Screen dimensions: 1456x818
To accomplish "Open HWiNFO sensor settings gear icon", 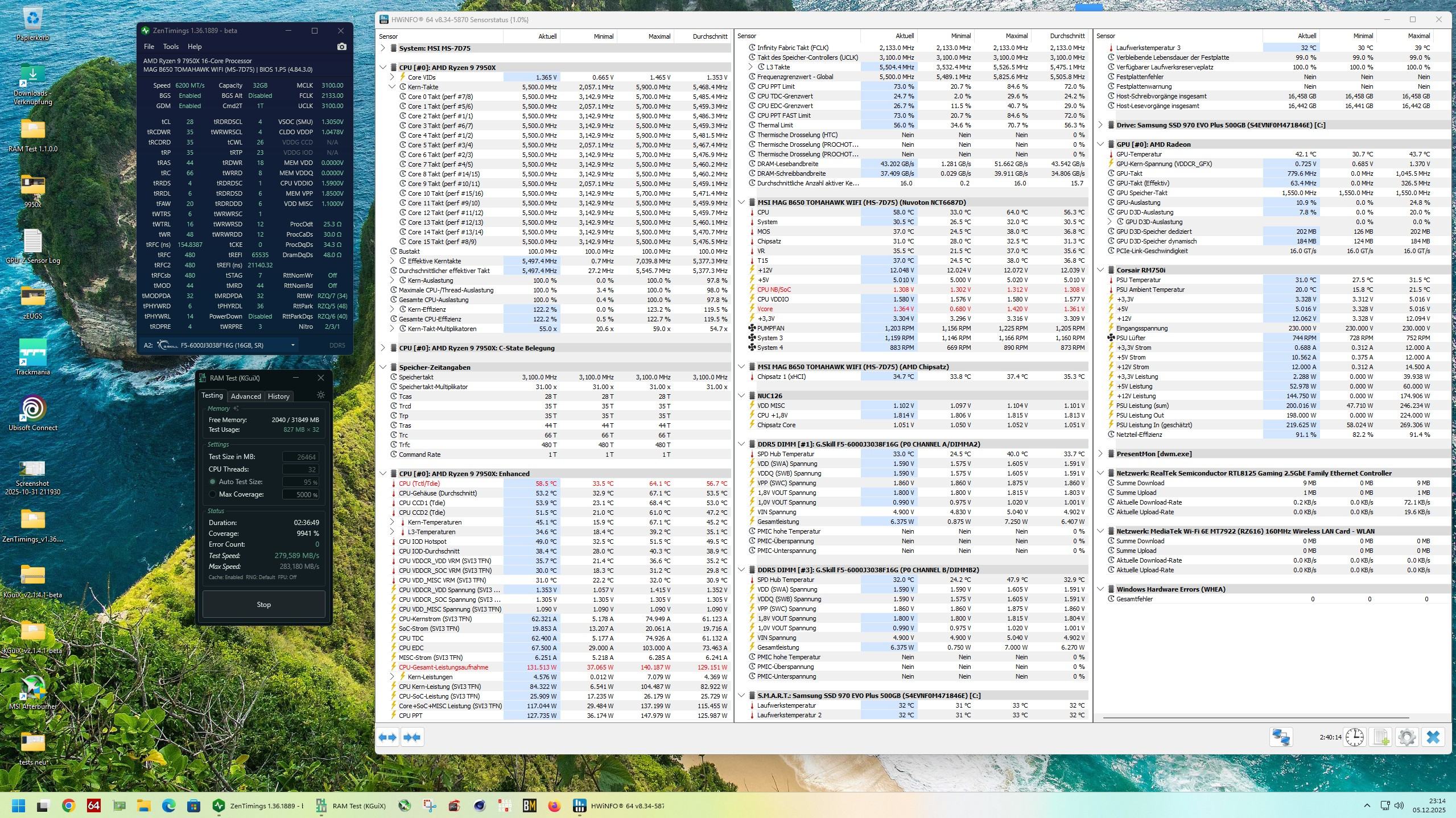I will click(x=1407, y=737).
